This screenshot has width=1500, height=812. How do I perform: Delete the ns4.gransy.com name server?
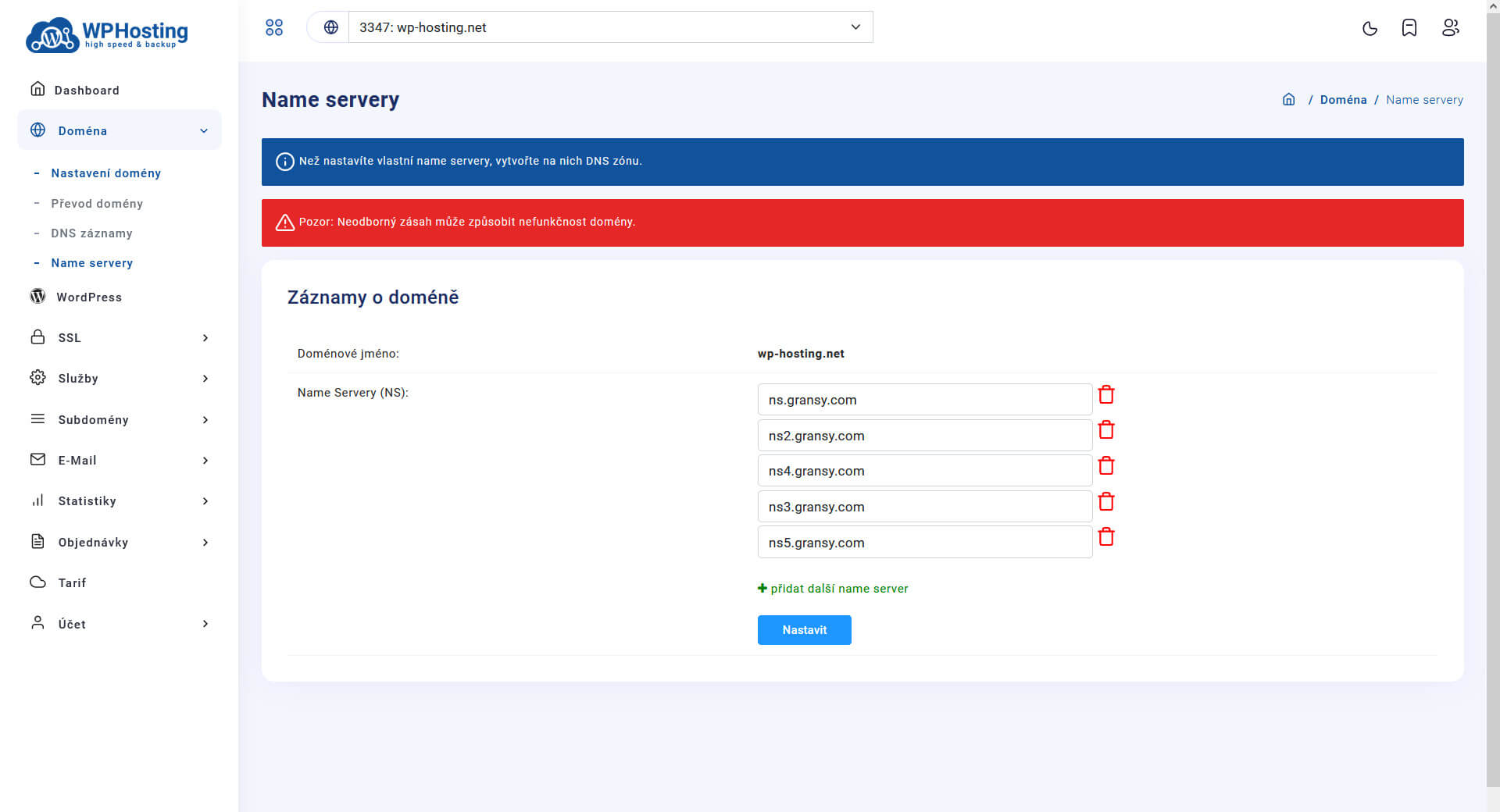pos(1106,466)
